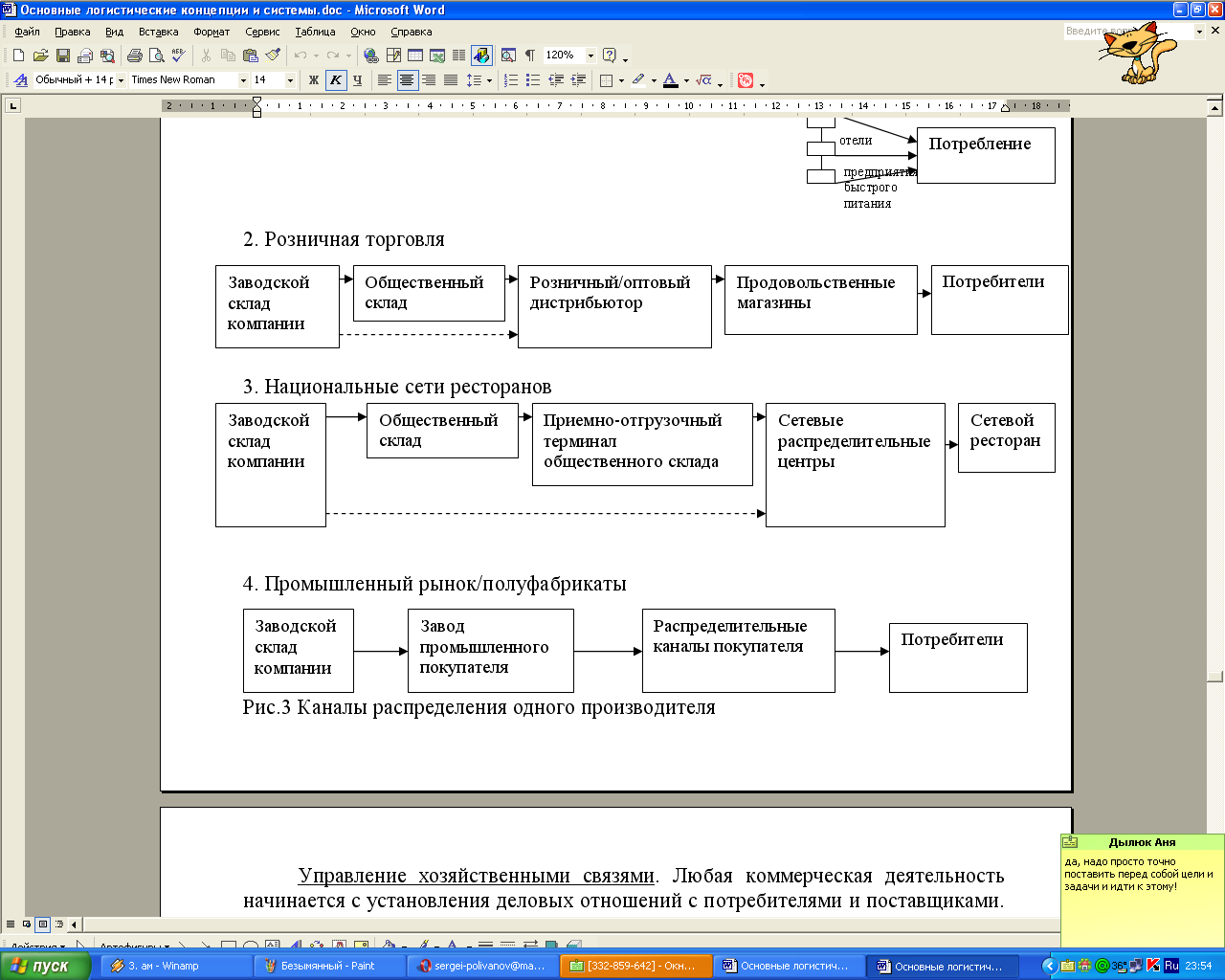The width and height of the screenshot is (1225, 980).
Task: Open the Правка menu
Action: (x=72, y=32)
